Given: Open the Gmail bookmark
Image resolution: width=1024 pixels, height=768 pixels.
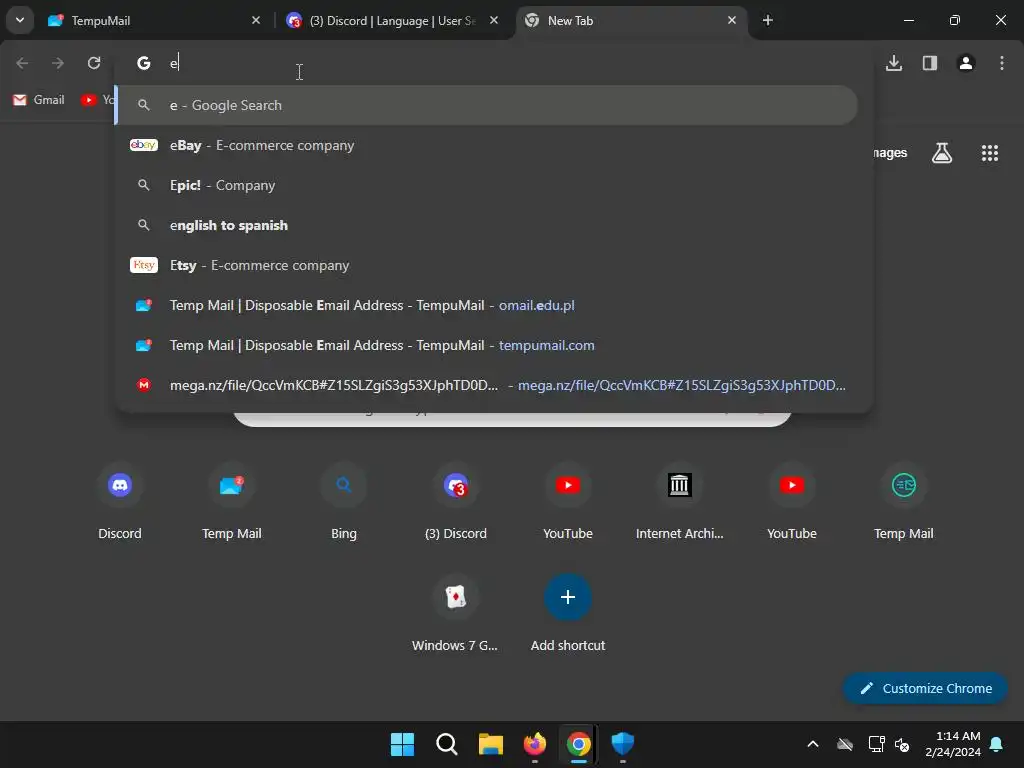Looking at the screenshot, I should point(39,100).
